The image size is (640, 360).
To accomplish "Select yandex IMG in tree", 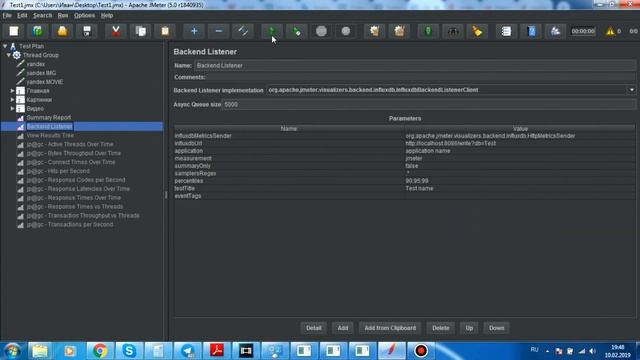I will (41, 73).
